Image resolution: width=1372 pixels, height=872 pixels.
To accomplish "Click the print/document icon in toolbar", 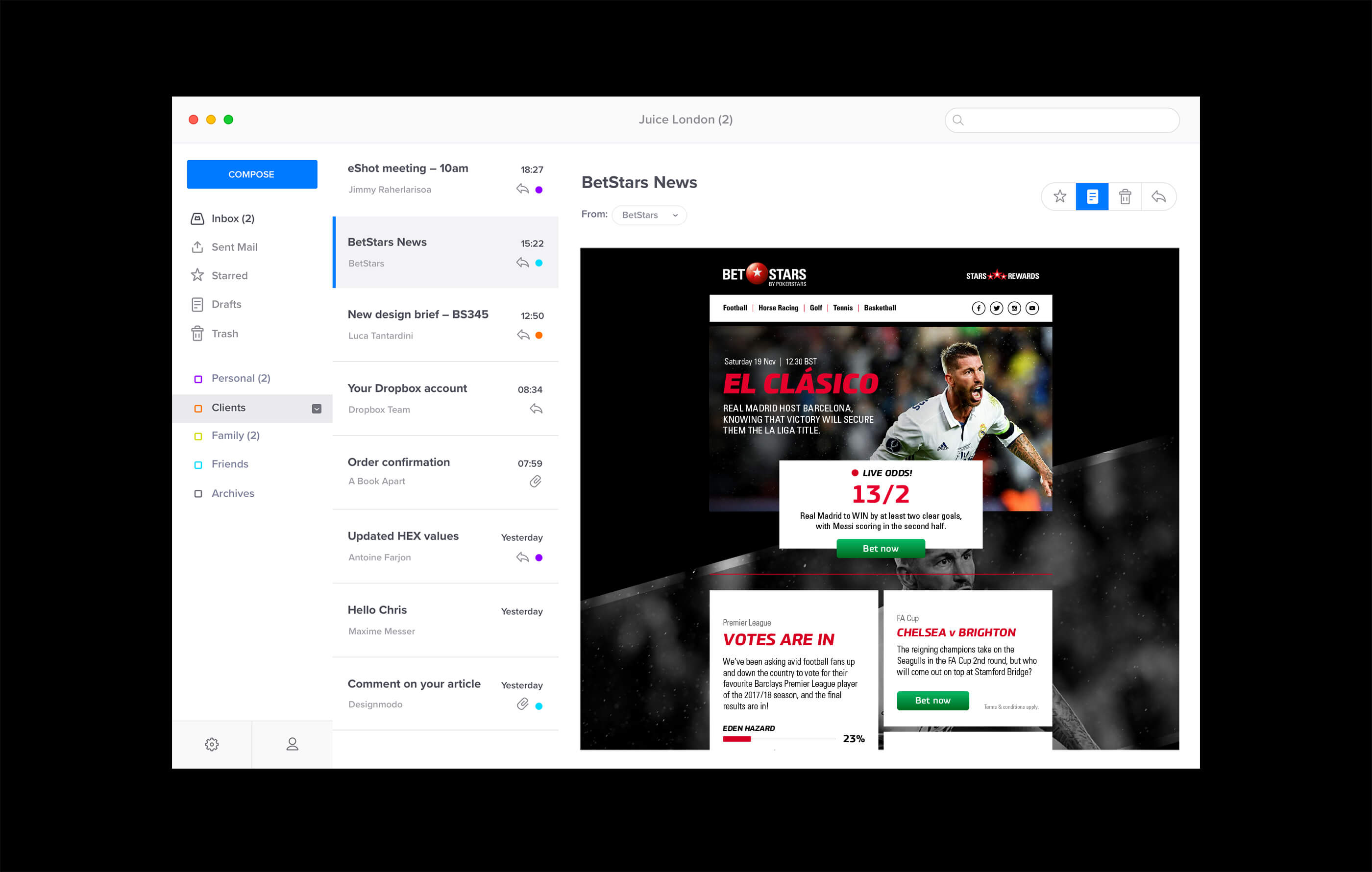I will point(1092,197).
